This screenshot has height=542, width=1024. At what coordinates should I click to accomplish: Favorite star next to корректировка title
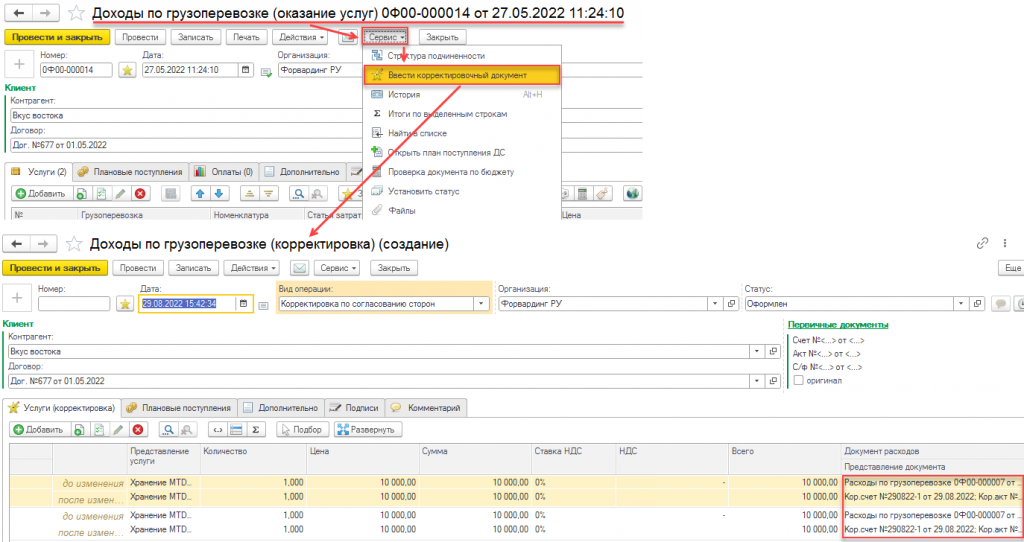pyautogui.click(x=74, y=244)
